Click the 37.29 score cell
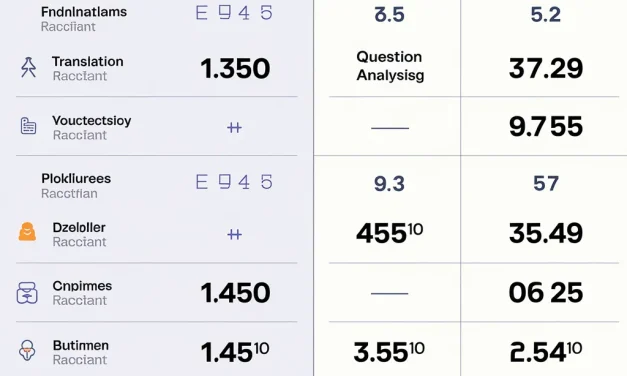 coord(546,68)
